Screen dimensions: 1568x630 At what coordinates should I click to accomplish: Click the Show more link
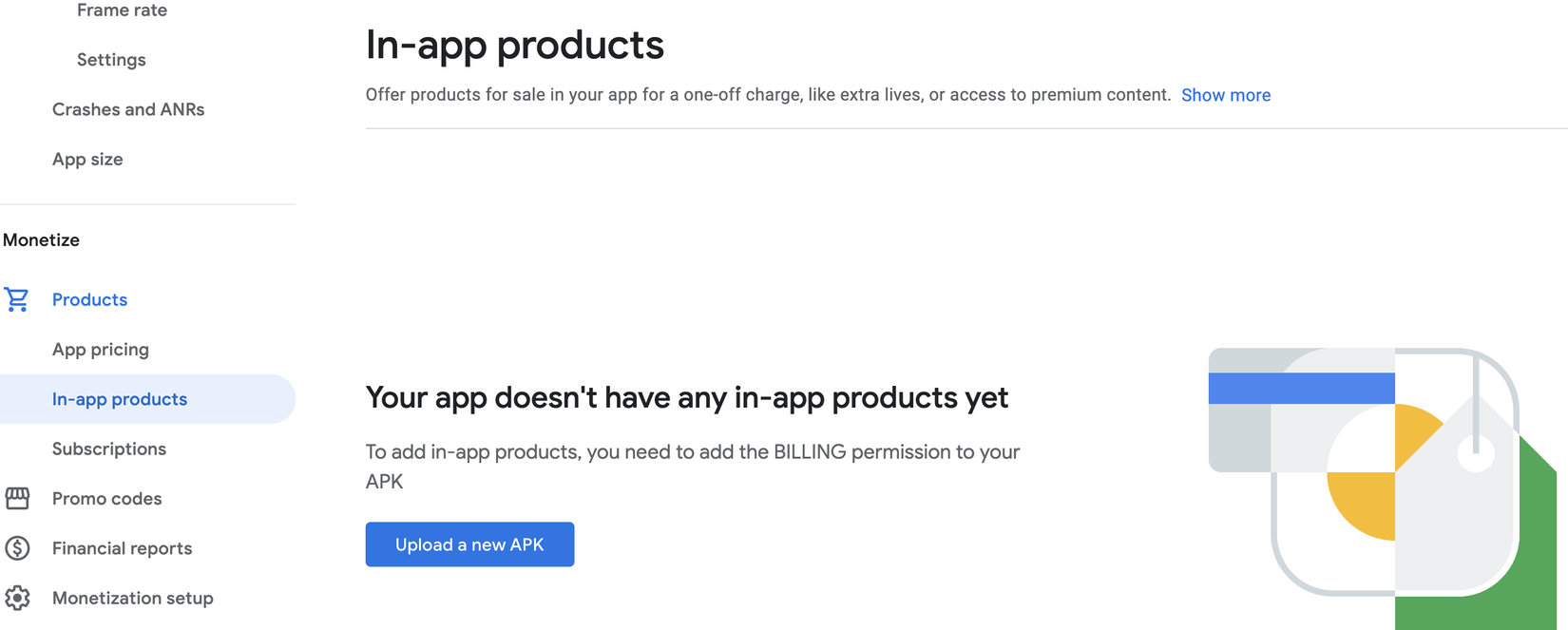point(1226,95)
